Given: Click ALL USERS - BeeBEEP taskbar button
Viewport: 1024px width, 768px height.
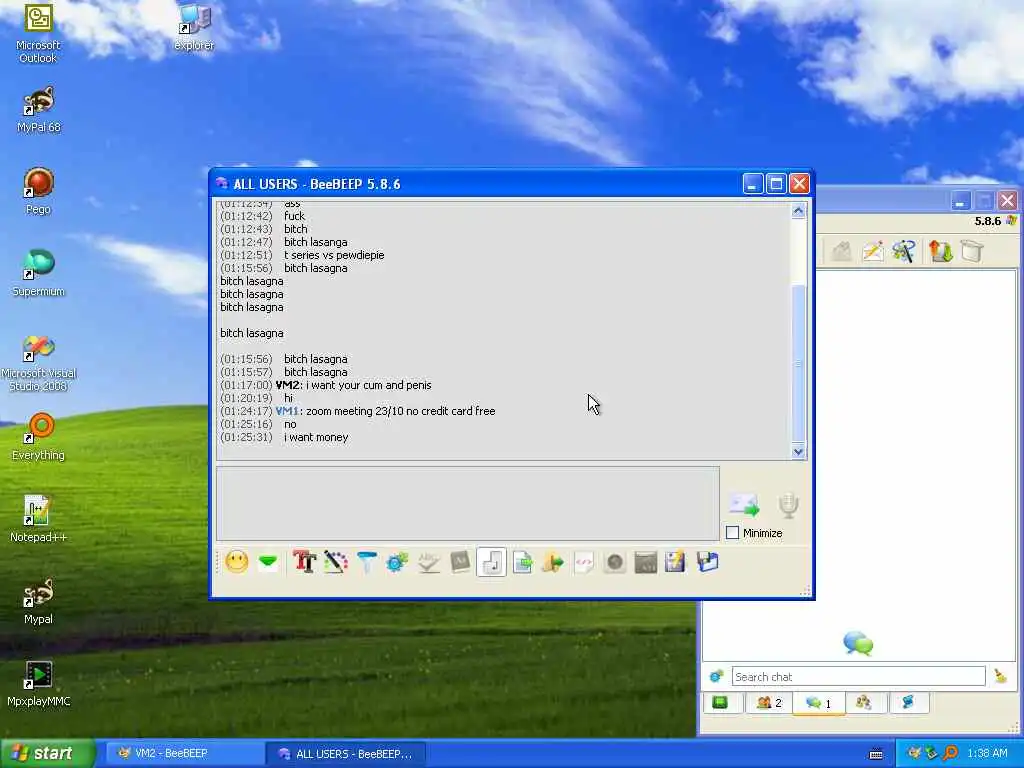Looking at the screenshot, I should click(346, 754).
